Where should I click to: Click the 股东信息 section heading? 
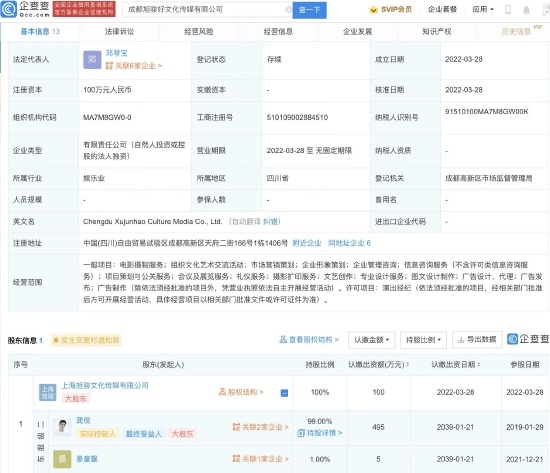click(x=22, y=340)
